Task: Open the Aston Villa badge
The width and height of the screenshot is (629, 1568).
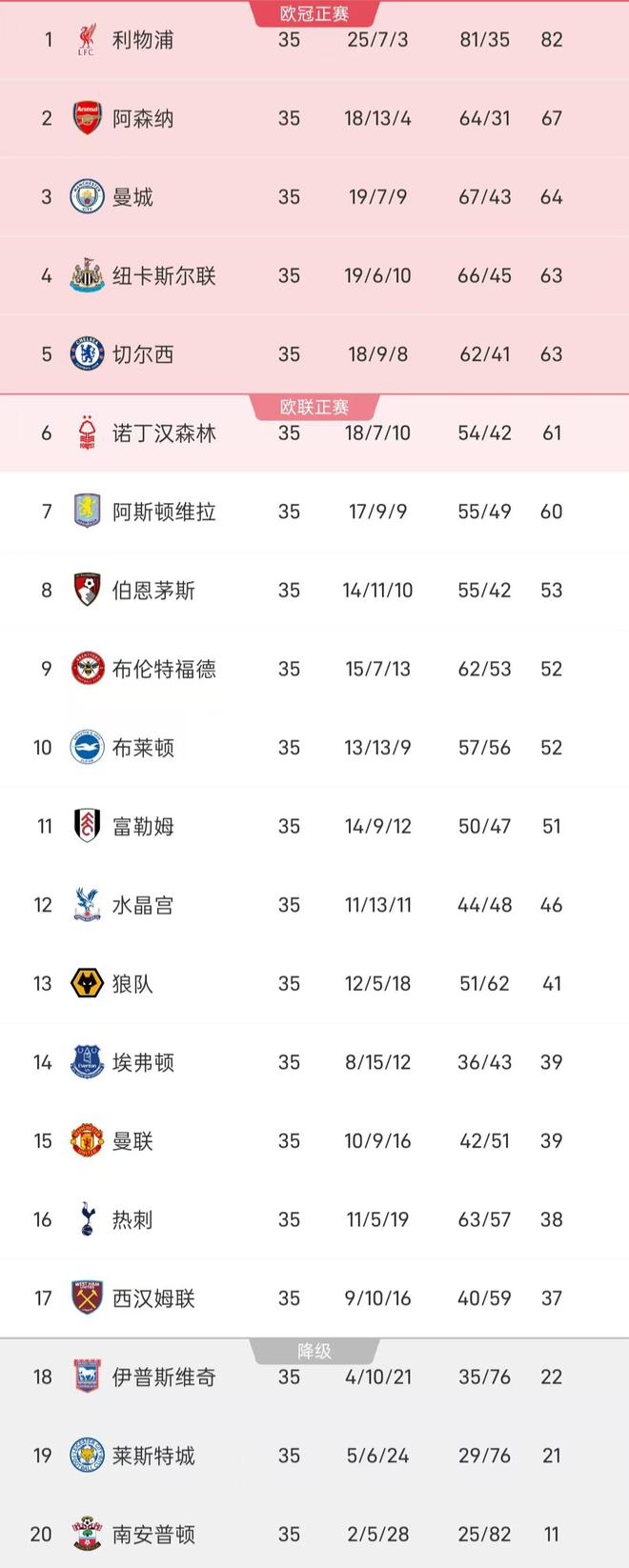Action: pyautogui.click(x=87, y=512)
